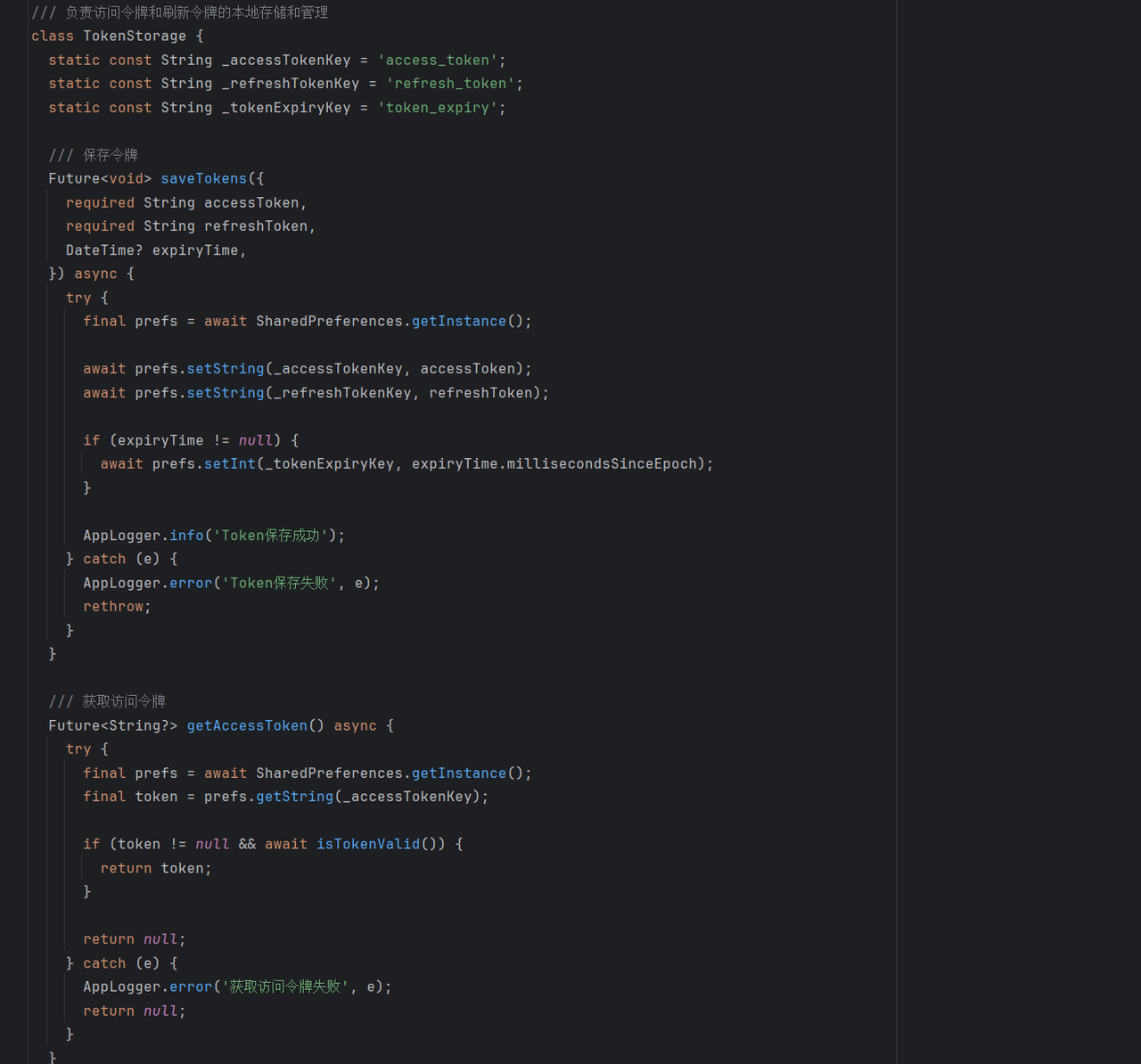The image size is (1141, 1064).
Task: Click the 'final token' variable declaration
Action: pos(130,797)
